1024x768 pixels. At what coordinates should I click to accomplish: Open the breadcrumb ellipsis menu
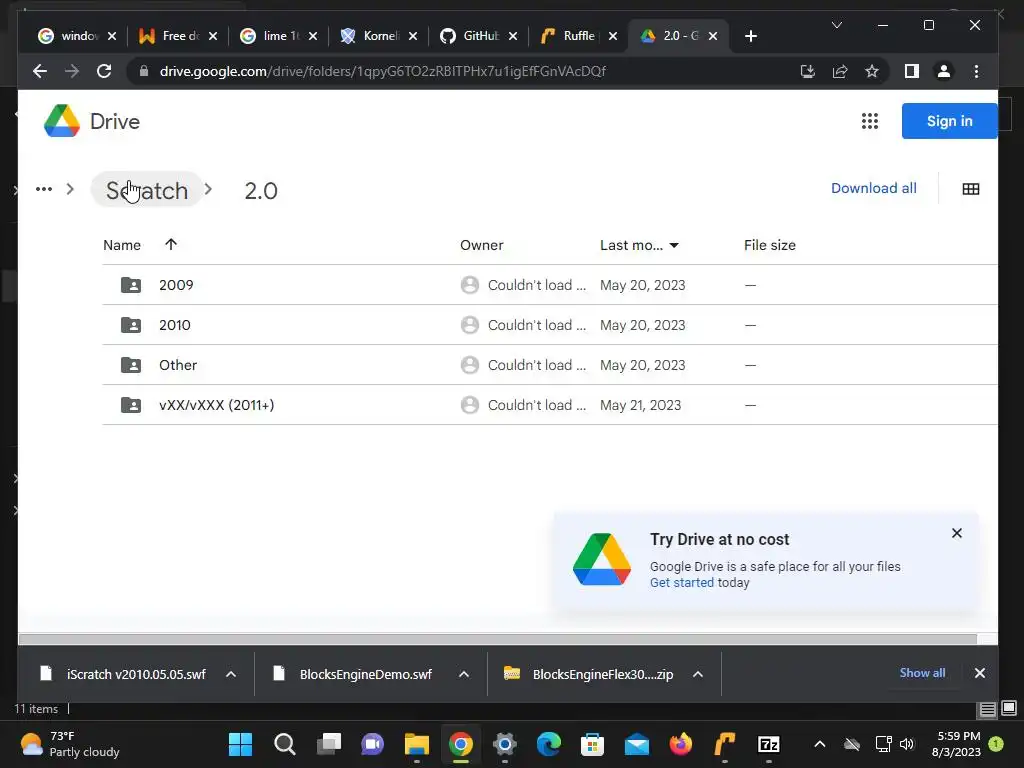(44, 189)
